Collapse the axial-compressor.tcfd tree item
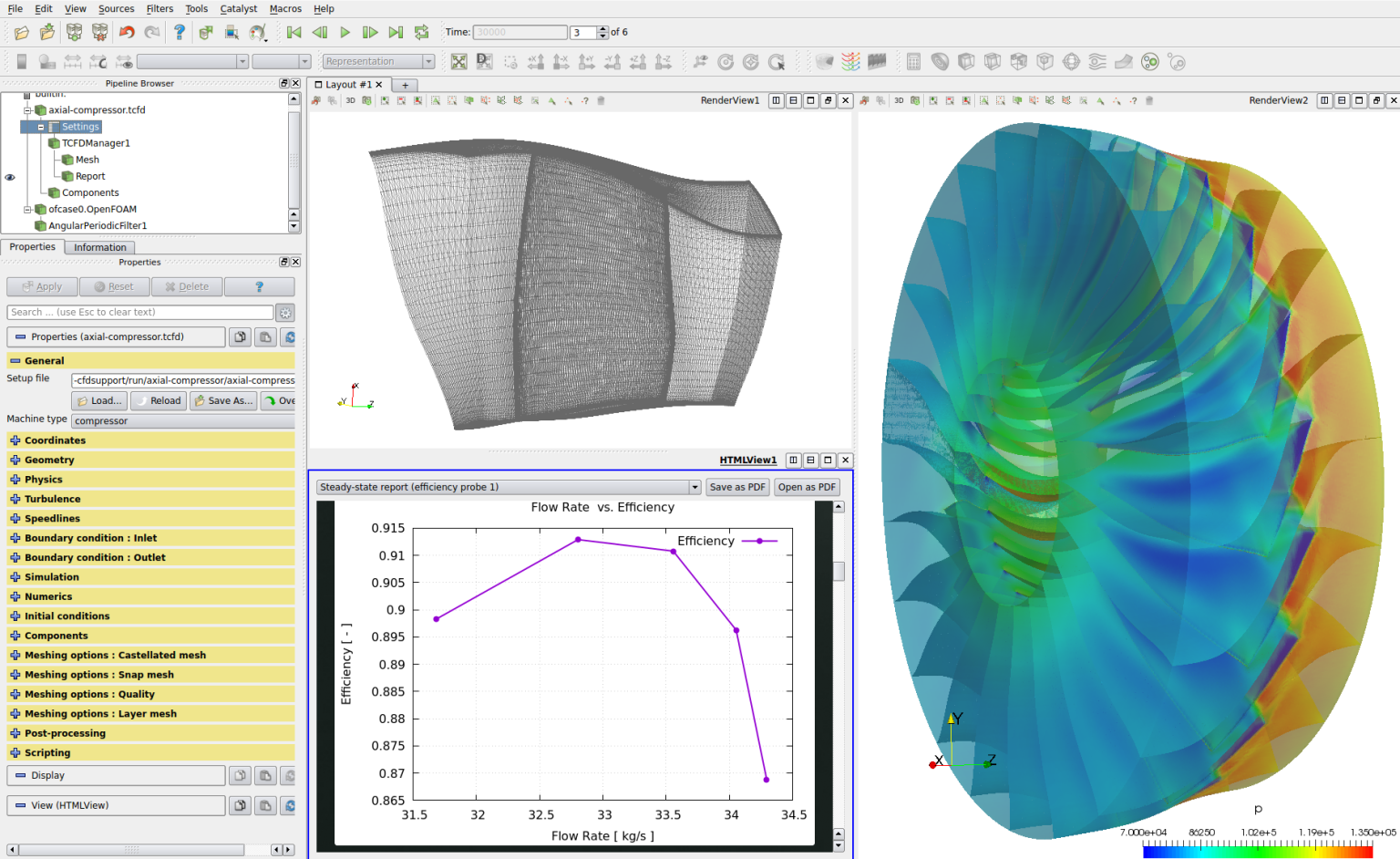Viewport: 1400px width, 859px height. [28, 109]
